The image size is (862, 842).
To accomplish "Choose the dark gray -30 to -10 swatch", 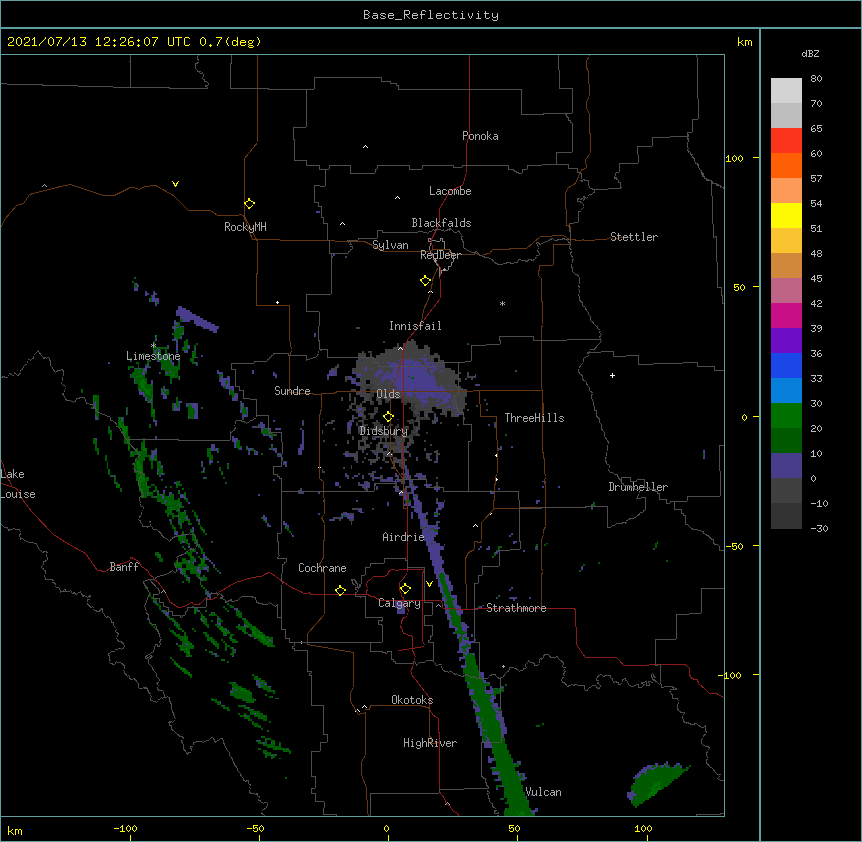I will tap(786, 516).
